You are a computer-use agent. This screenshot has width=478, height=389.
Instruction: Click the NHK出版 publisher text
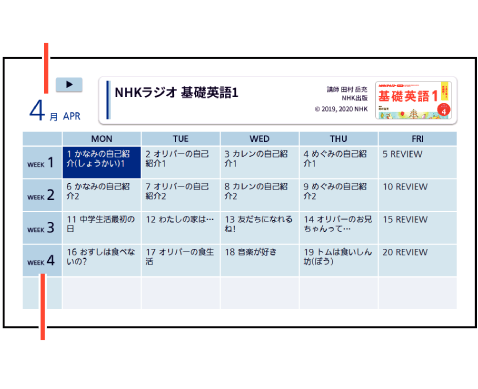tap(354, 98)
